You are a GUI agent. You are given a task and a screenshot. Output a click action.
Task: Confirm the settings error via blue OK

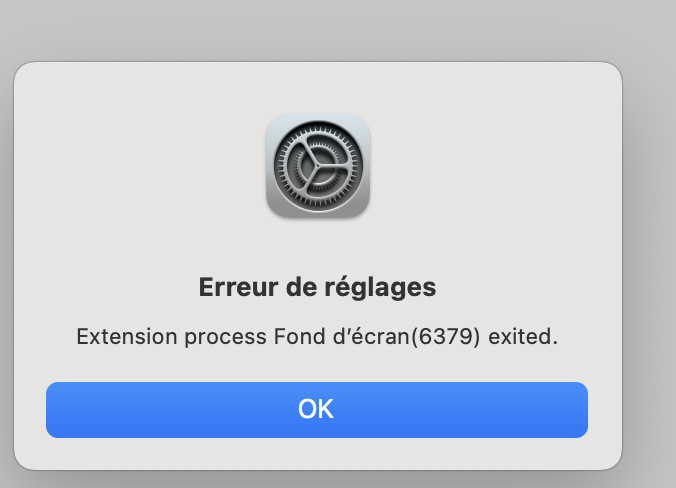click(x=317, y=410)
